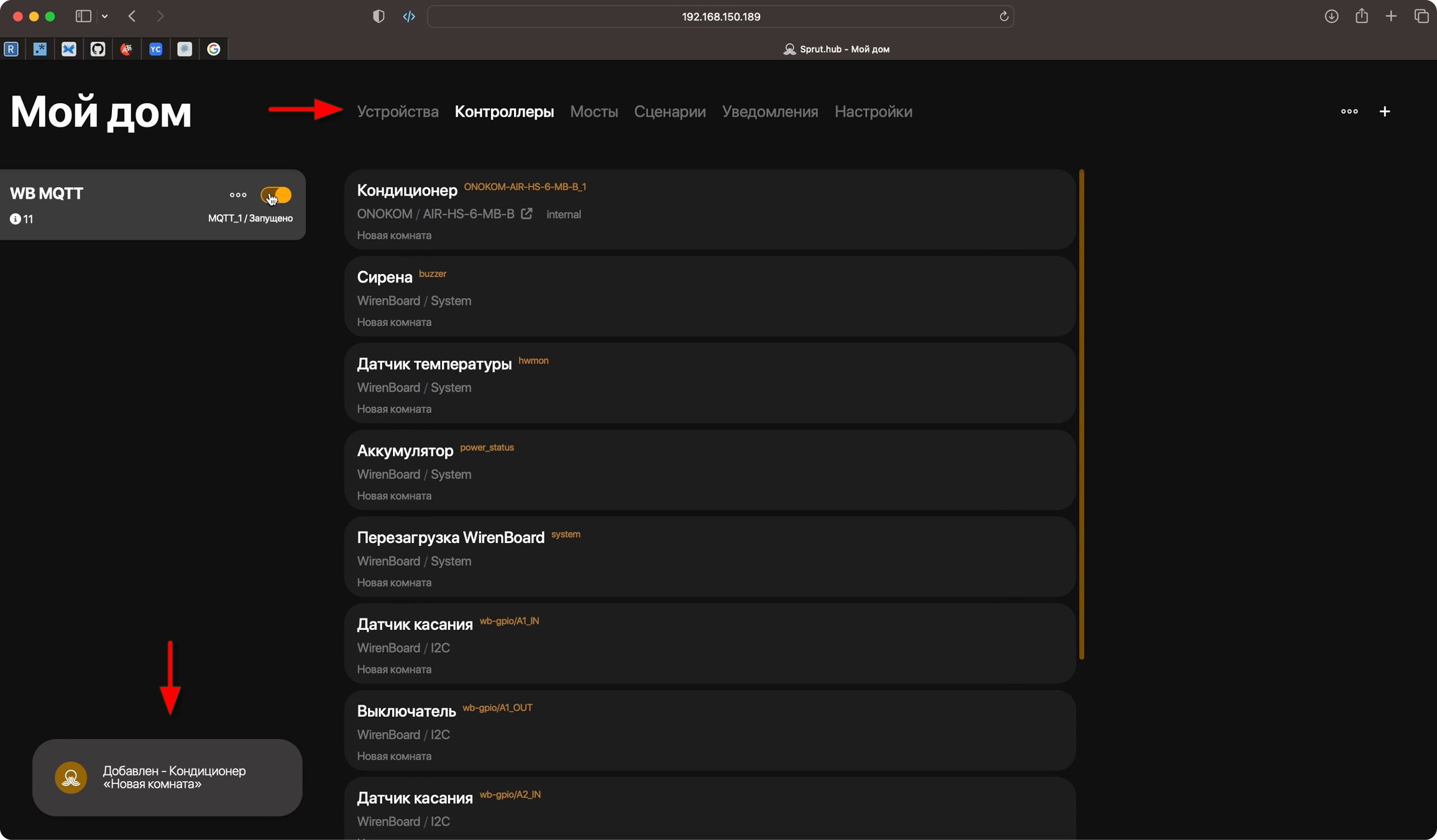This screenshot has width=1437, height=840.
Task: Click MQTT_1 / Запущено status text
Action: 250,218
